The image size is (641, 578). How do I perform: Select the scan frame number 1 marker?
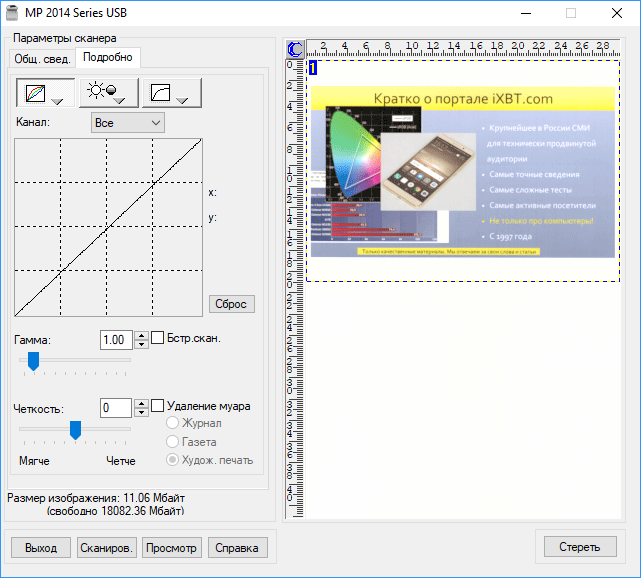coord(313,68)
